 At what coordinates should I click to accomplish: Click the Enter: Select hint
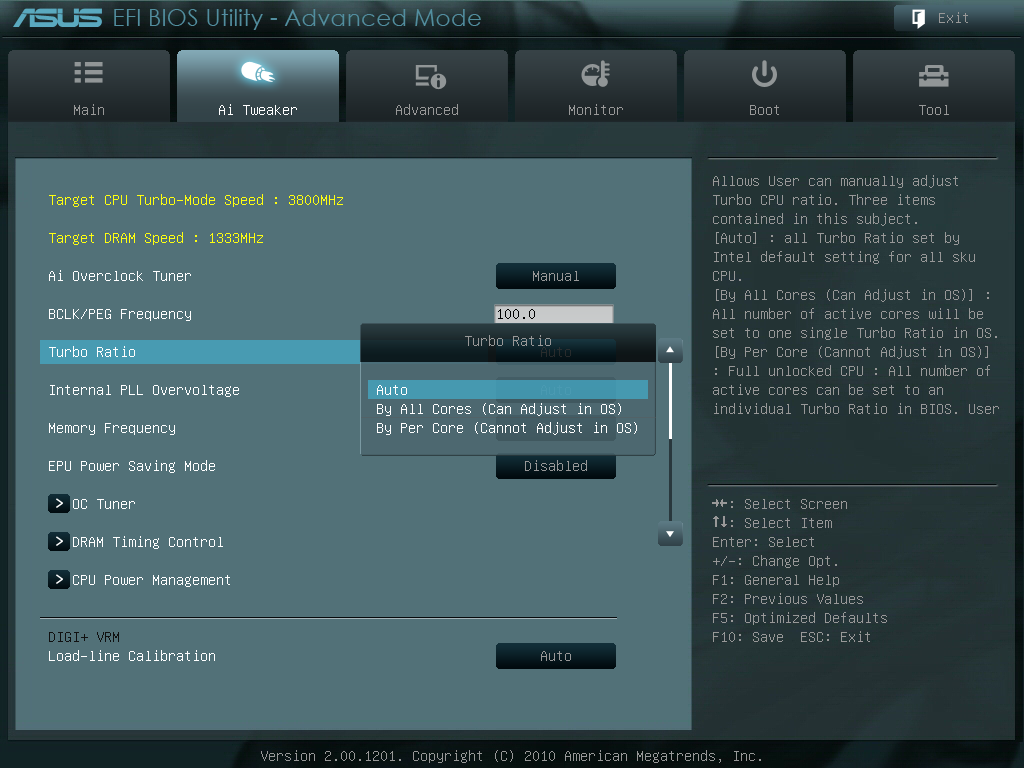point(763,542)
